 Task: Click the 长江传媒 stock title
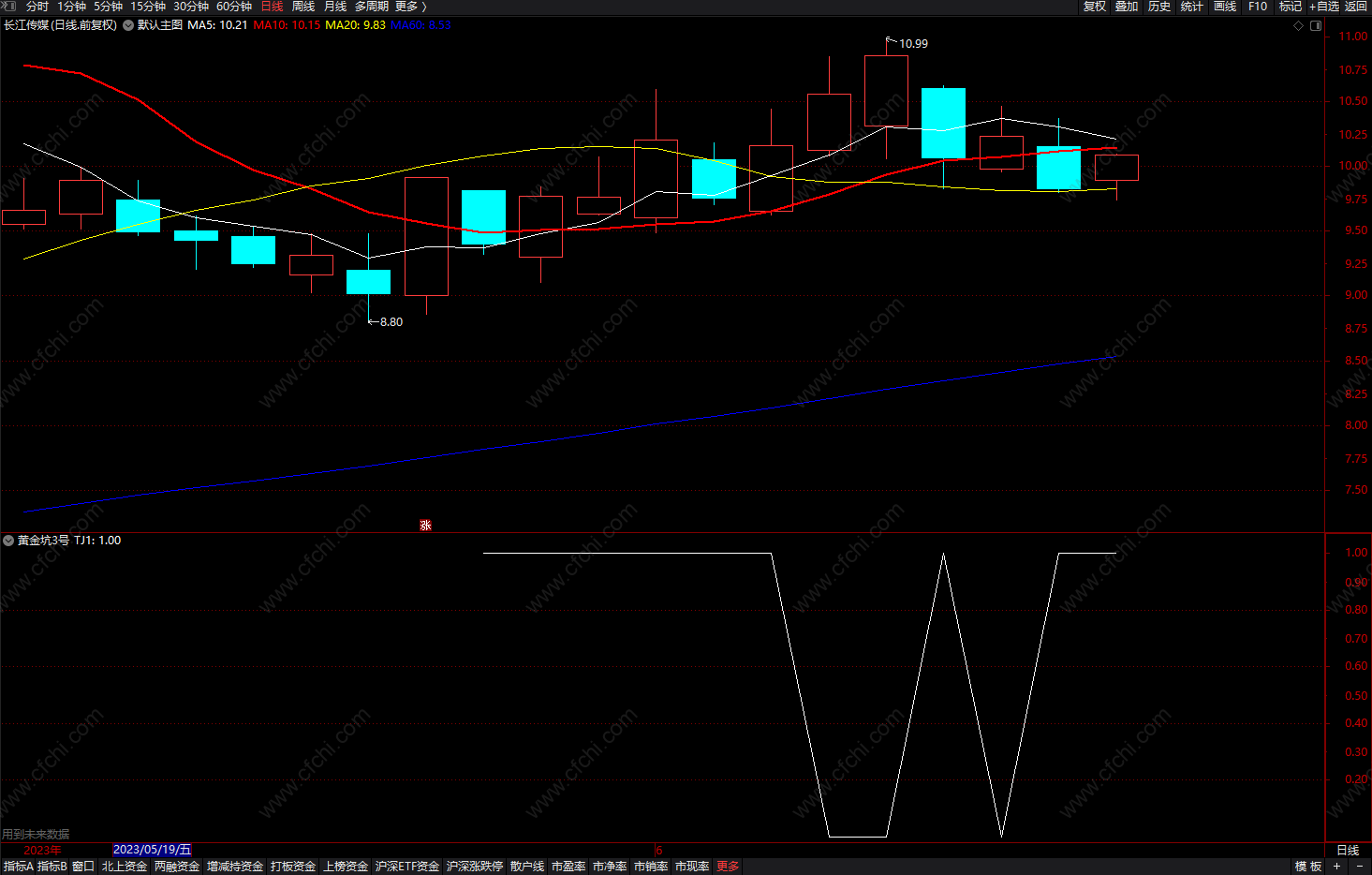(x=61, y=25)
